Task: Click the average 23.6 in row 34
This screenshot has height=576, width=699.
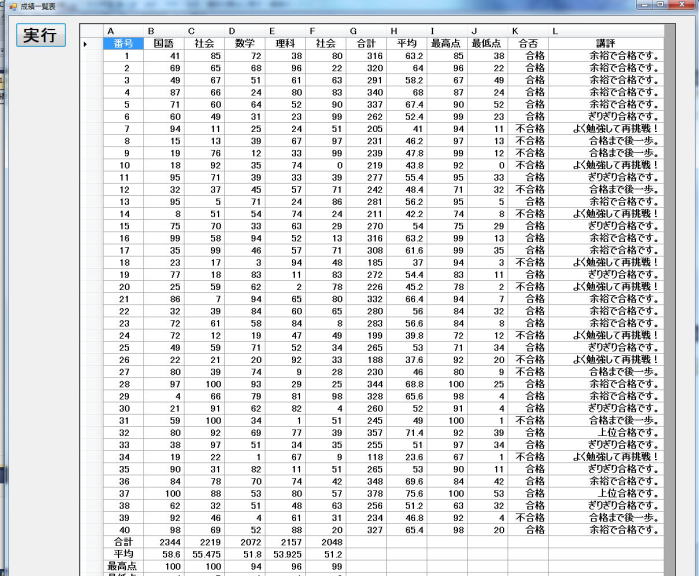Action: pos(407,457)
